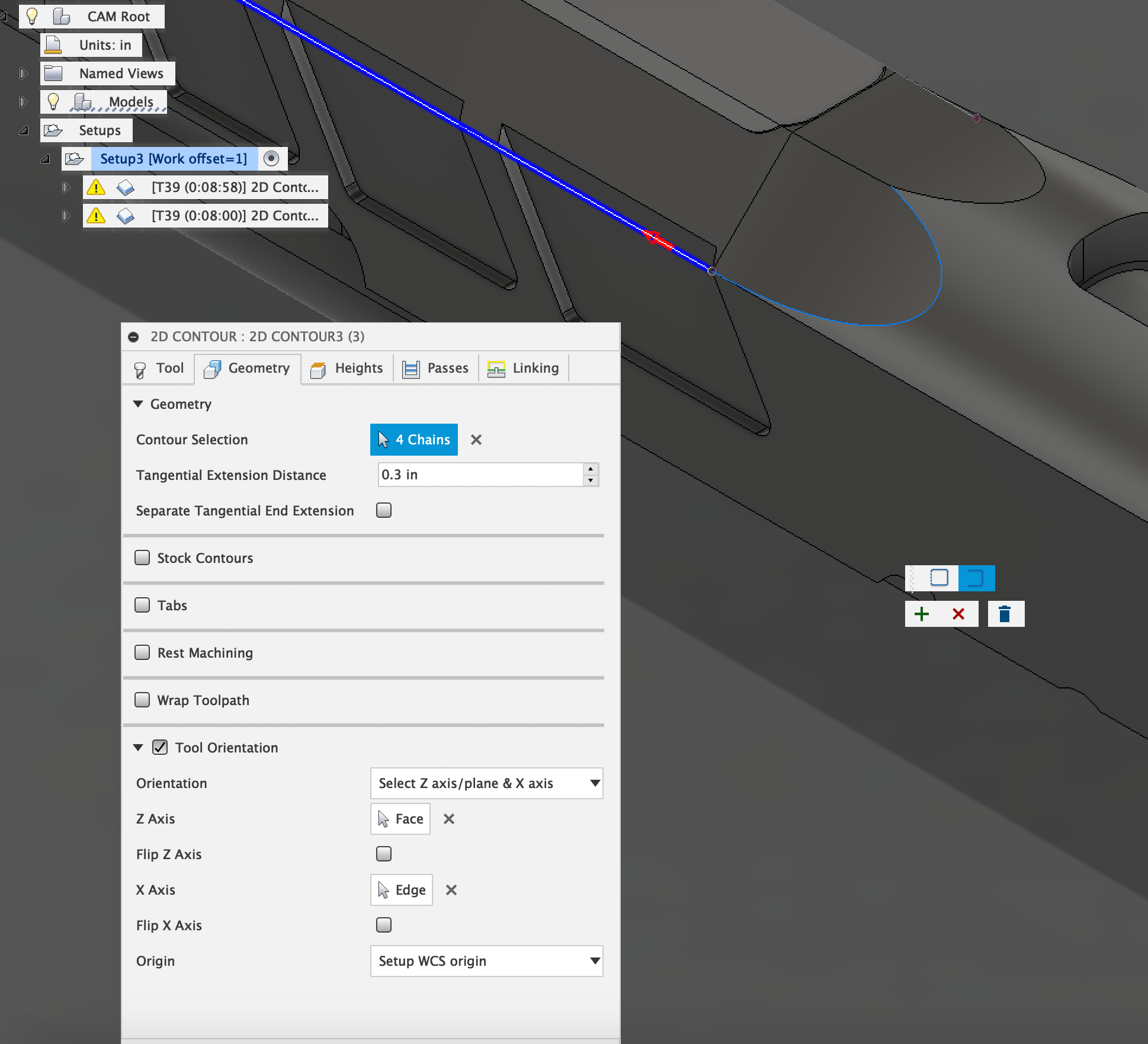Click the ruler icon next to Units: in

pyautogui.click(x=54, y=44)
